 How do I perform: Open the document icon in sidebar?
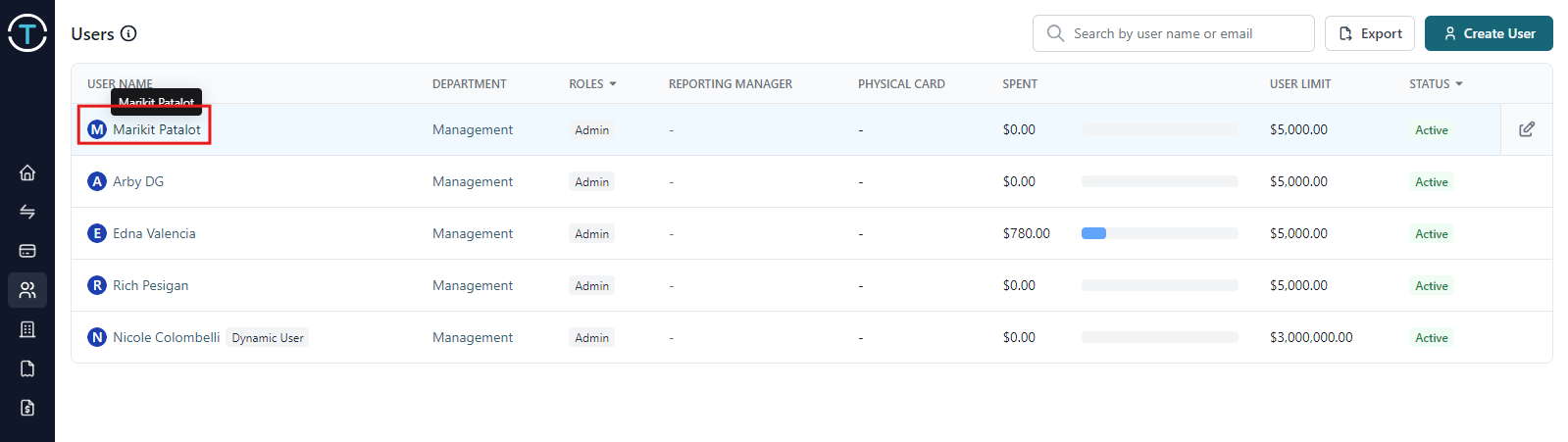pyautogui.click(x=27, y=368)
